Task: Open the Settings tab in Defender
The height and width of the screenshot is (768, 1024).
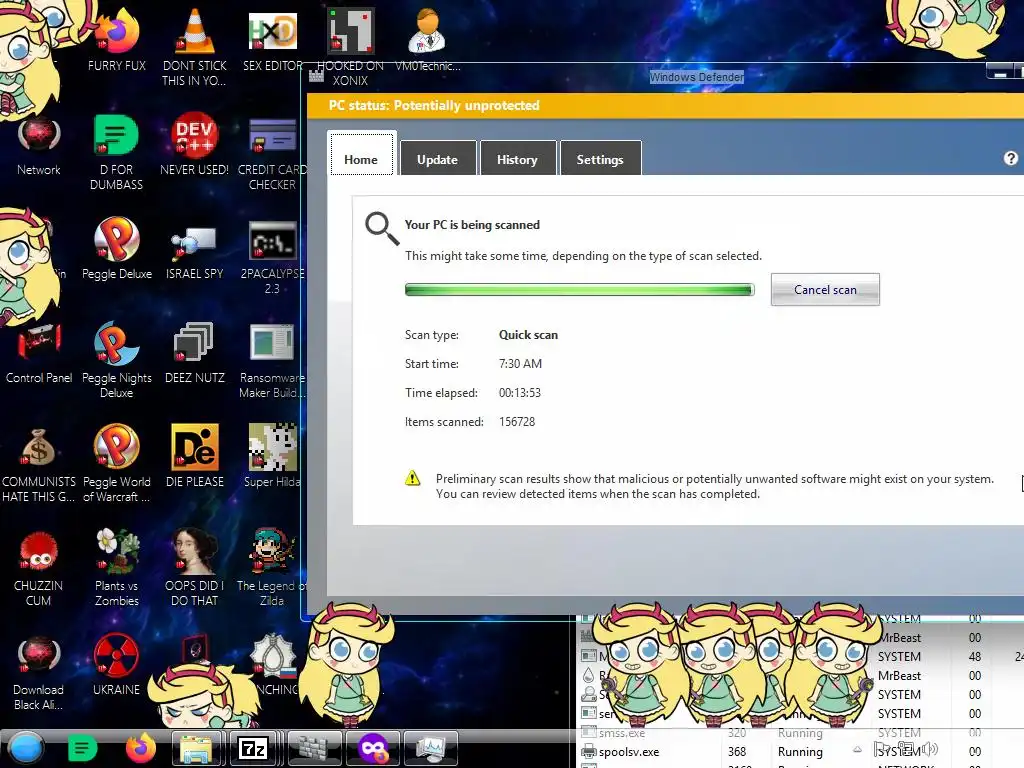Action: 600,159
